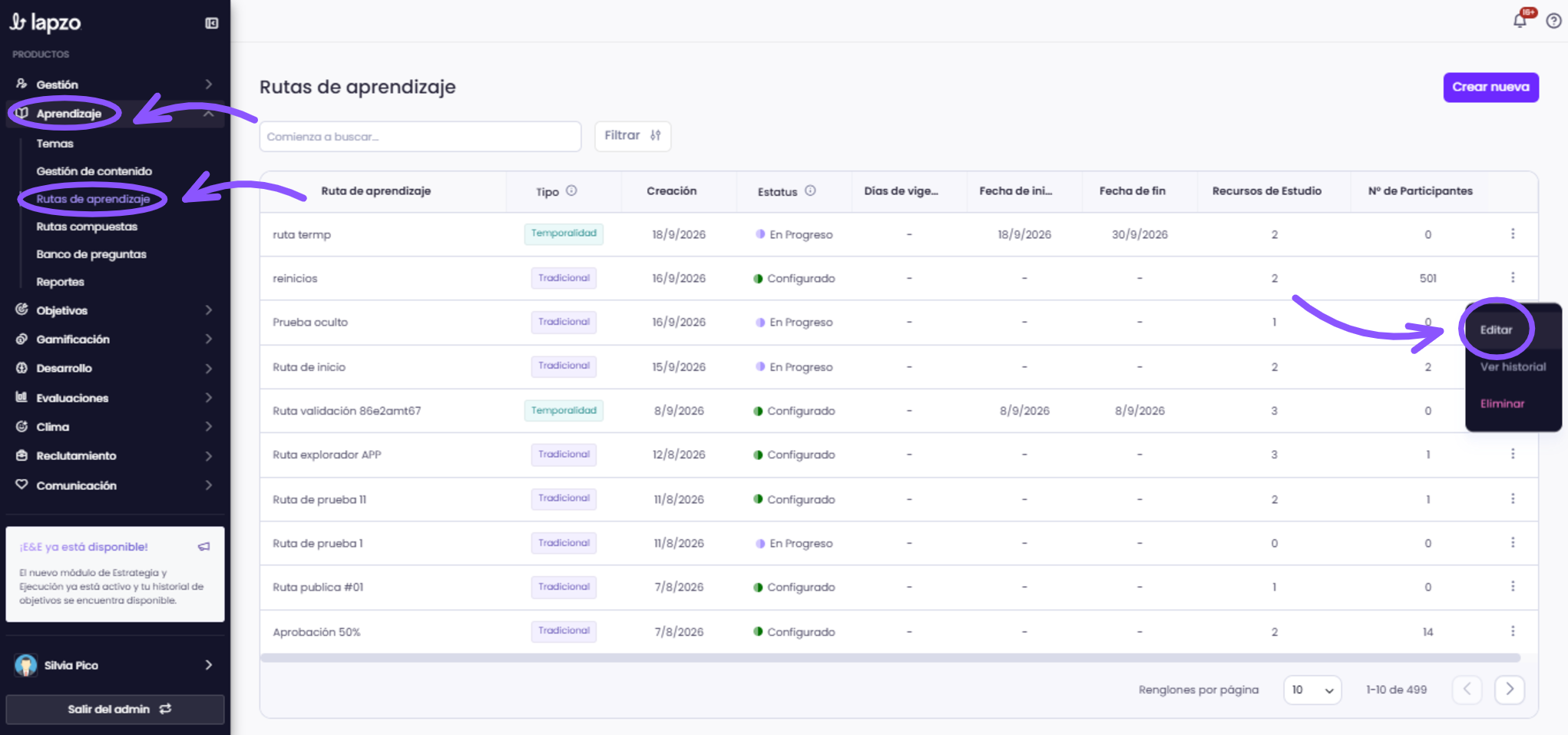Open Rutas compuestas in the sidebar
The width and height of the screenshot is (1568, 735).
(x=87, y=227)
